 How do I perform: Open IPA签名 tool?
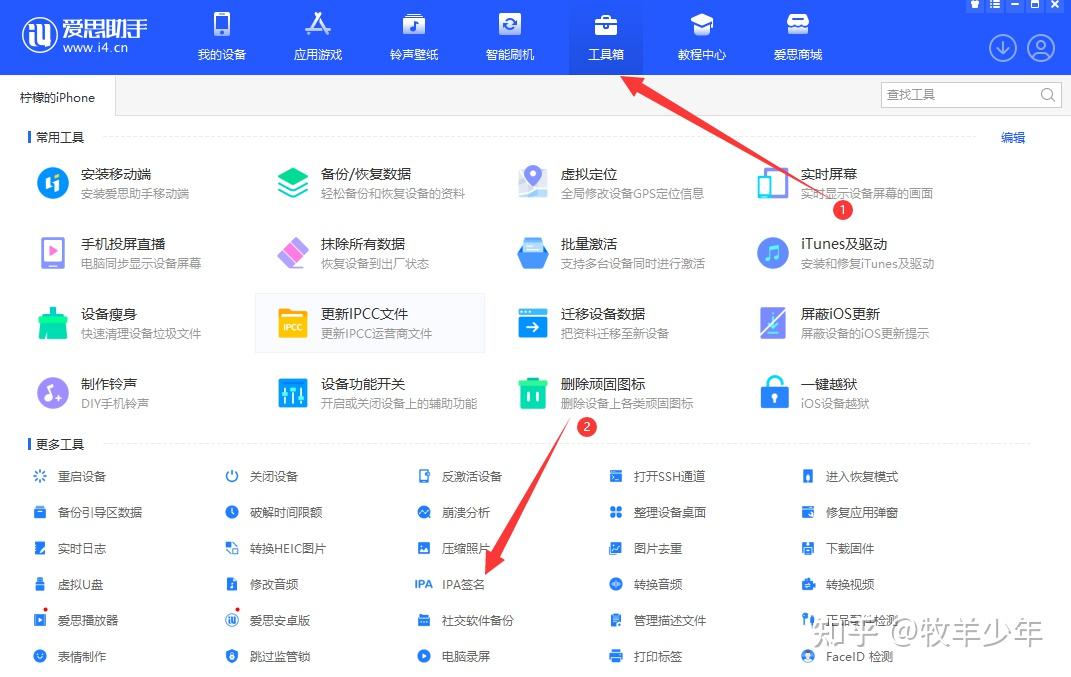[x=450, y=585]
